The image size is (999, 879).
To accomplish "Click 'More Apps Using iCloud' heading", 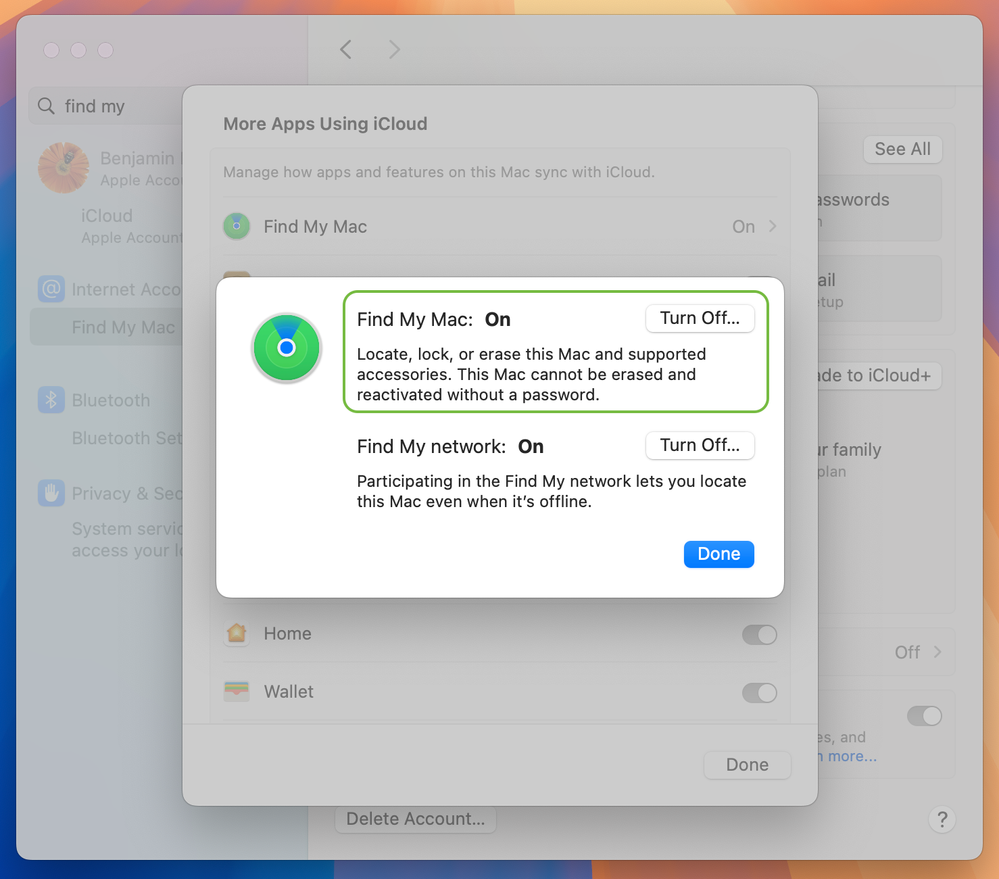I will 325,124.
